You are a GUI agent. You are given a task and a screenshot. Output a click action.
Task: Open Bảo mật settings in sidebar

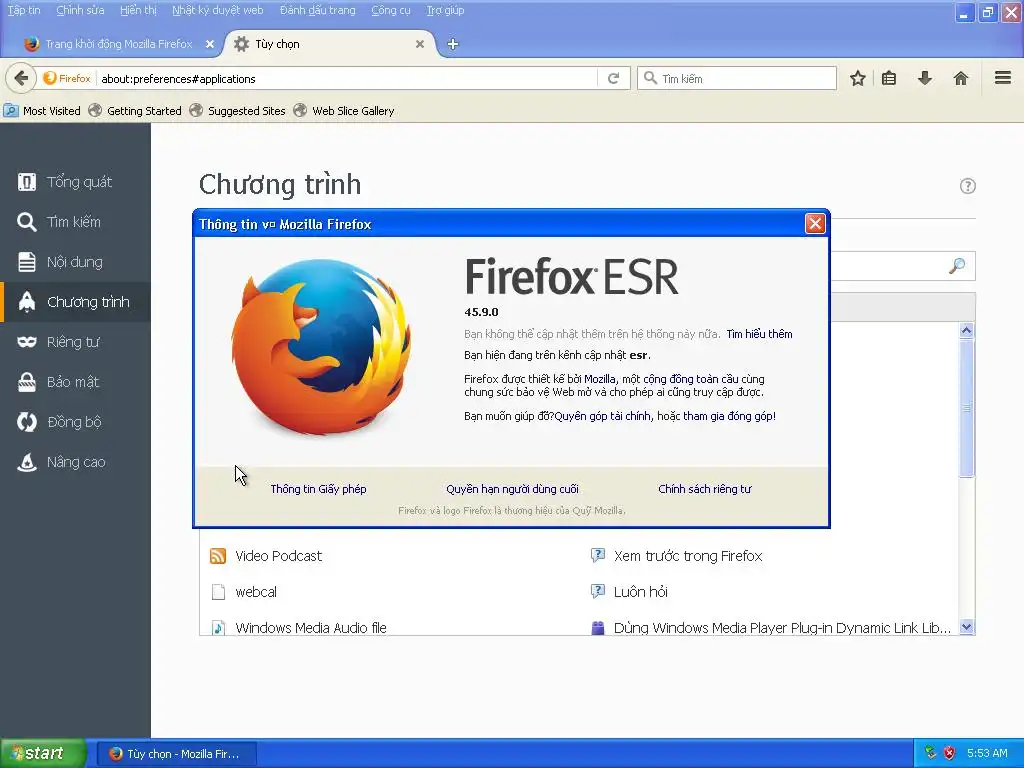[75, 382]
